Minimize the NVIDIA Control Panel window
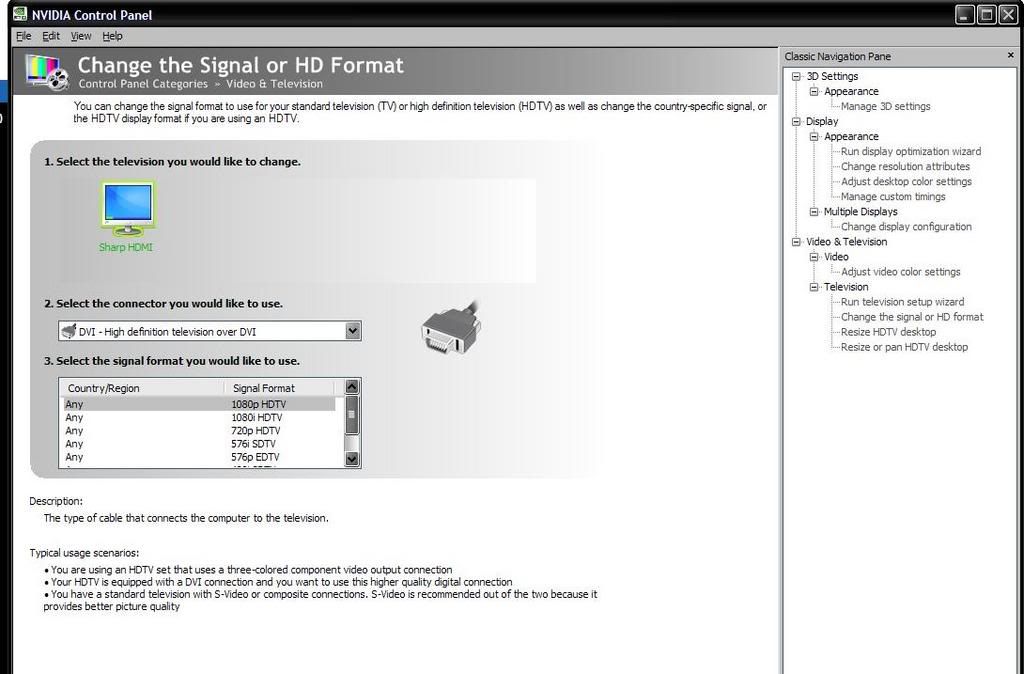The height and width of the screenshot is (674, 1024). tap(965, 14)
